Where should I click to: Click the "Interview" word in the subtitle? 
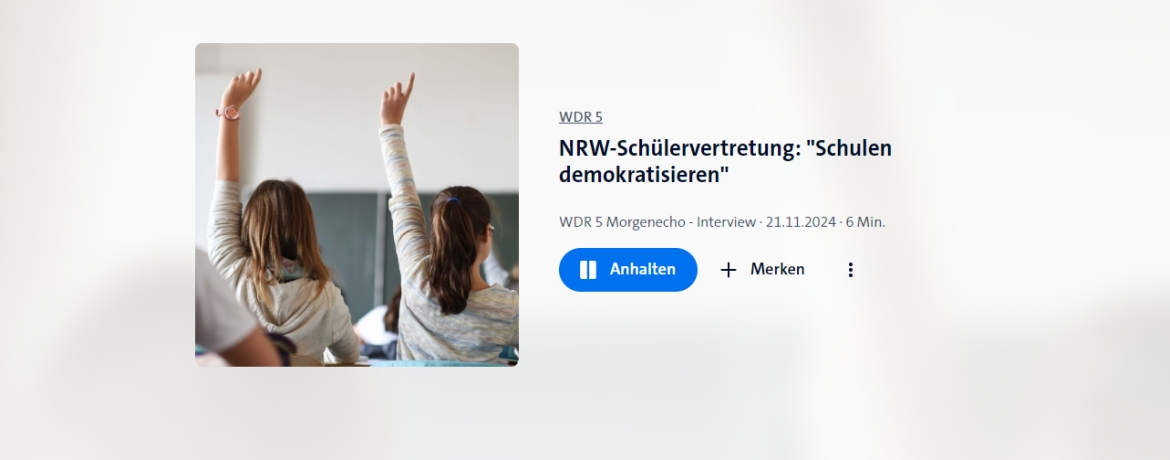(x=726, y=222)
